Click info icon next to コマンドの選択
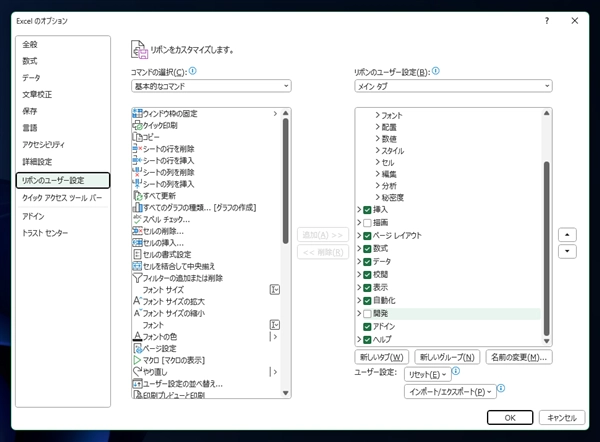Screen dimensions: 600x442 coord(192,71)
